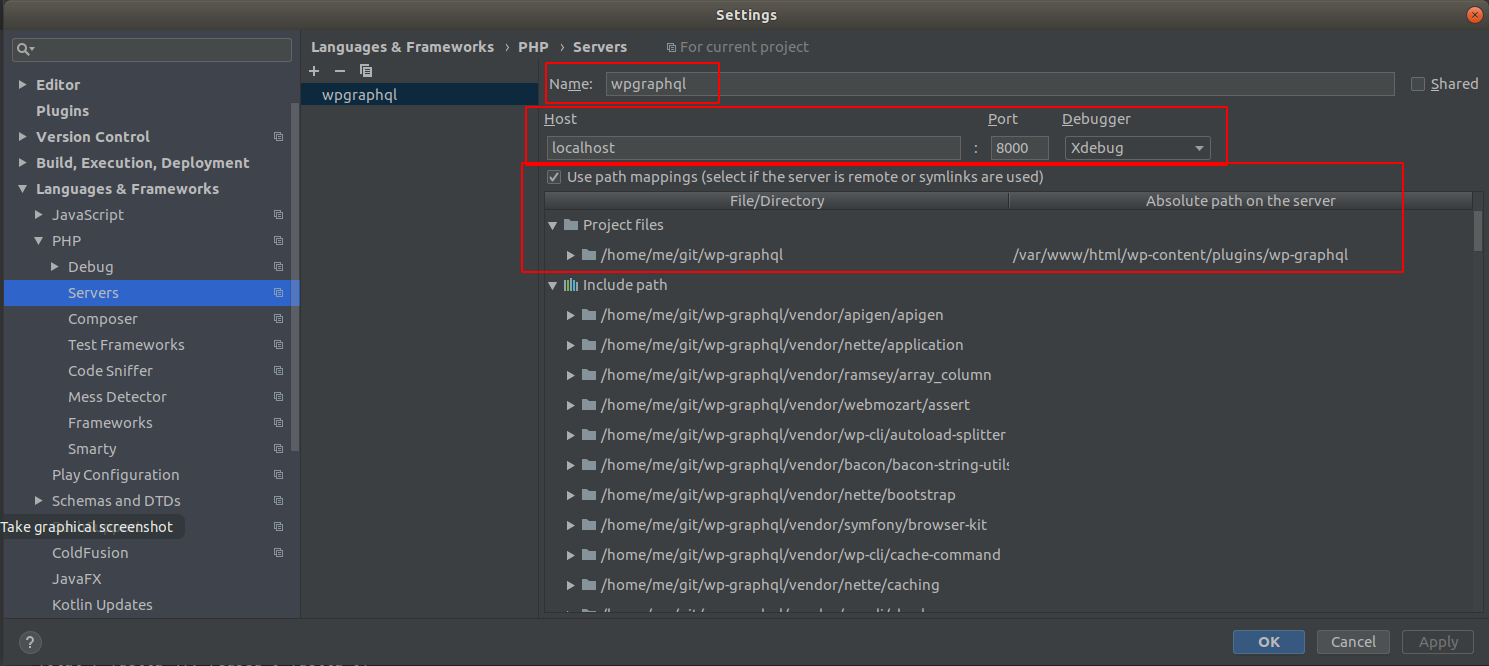
Task: Collapse the Languages & Frameworks section
Action: point(23,189)
